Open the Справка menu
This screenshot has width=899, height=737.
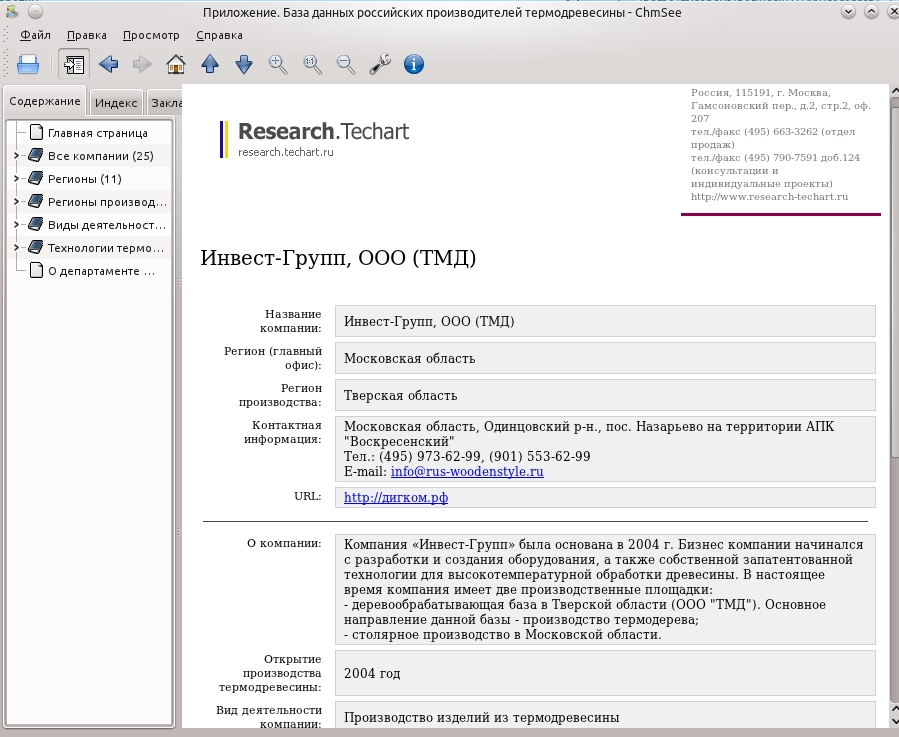pyautogui.click(x=219, y=35)
